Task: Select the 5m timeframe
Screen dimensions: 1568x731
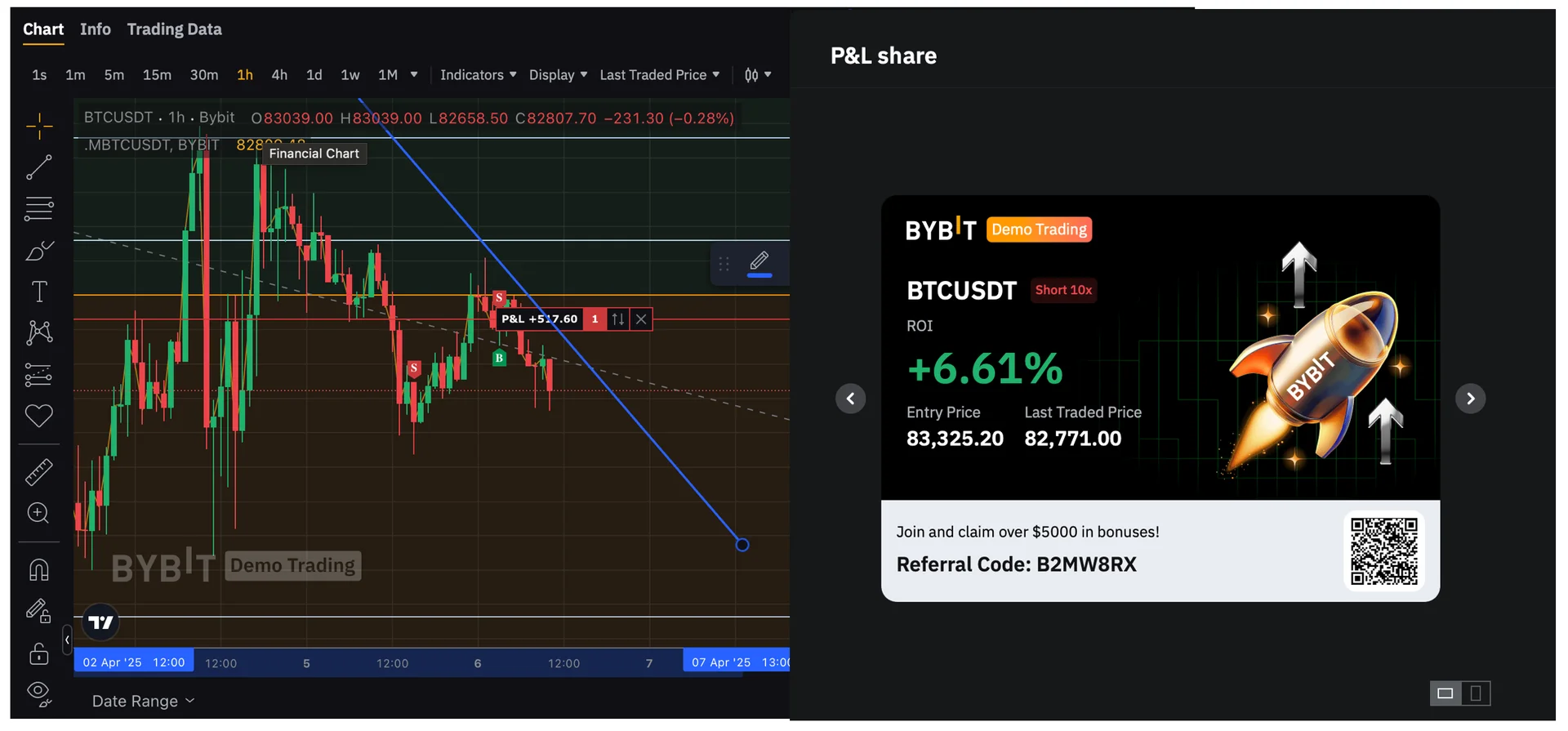Action: (x=114, y=75)
